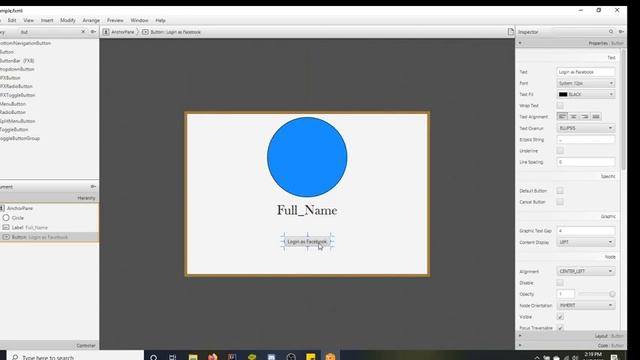The width and height of the screenshot is (640, 360).
Task: Set text alignment to center
Action: 573,117
